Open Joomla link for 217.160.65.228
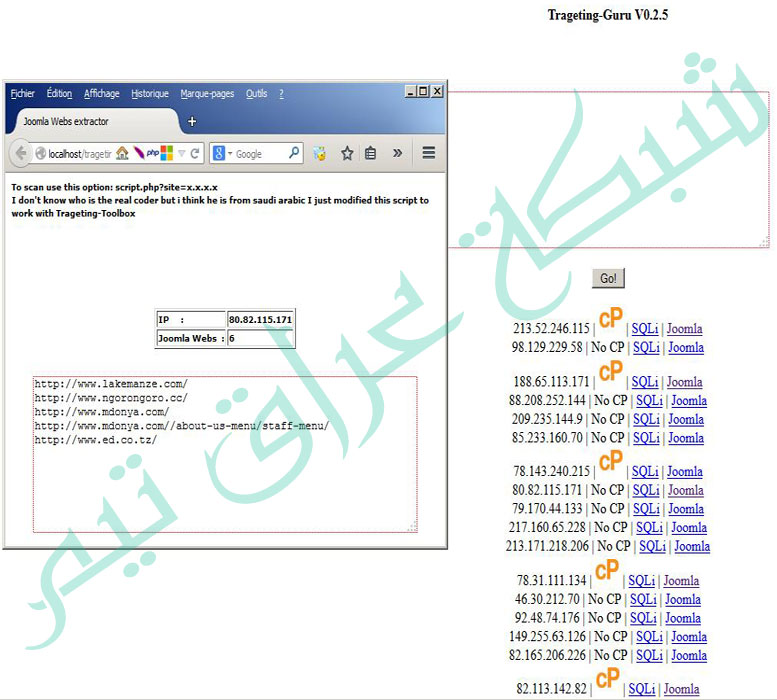 [x=689, y=528]
